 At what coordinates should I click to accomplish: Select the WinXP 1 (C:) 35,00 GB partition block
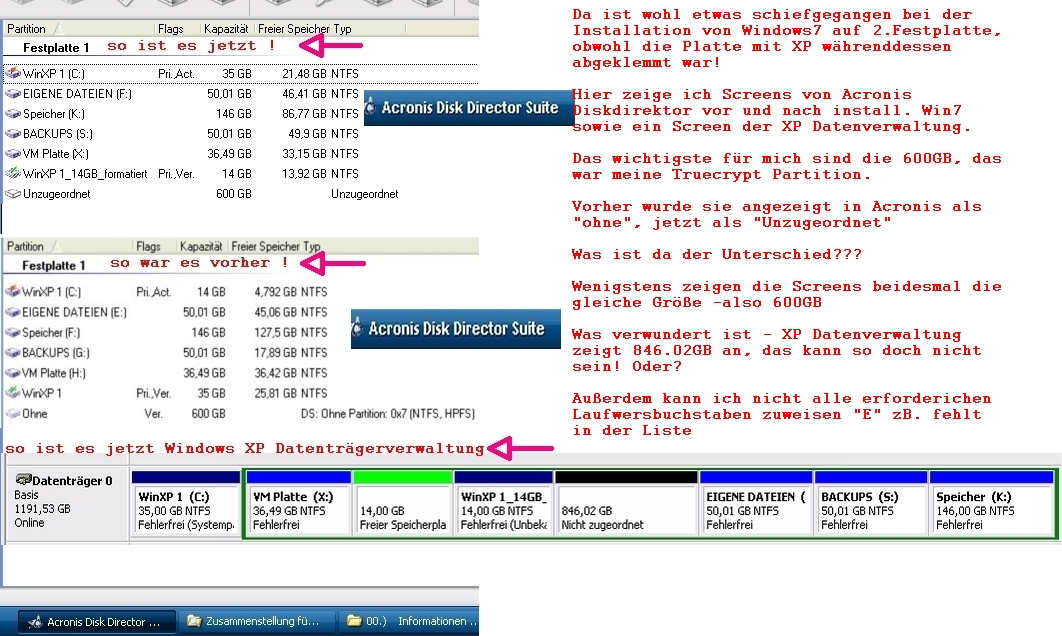click(186, 505)
